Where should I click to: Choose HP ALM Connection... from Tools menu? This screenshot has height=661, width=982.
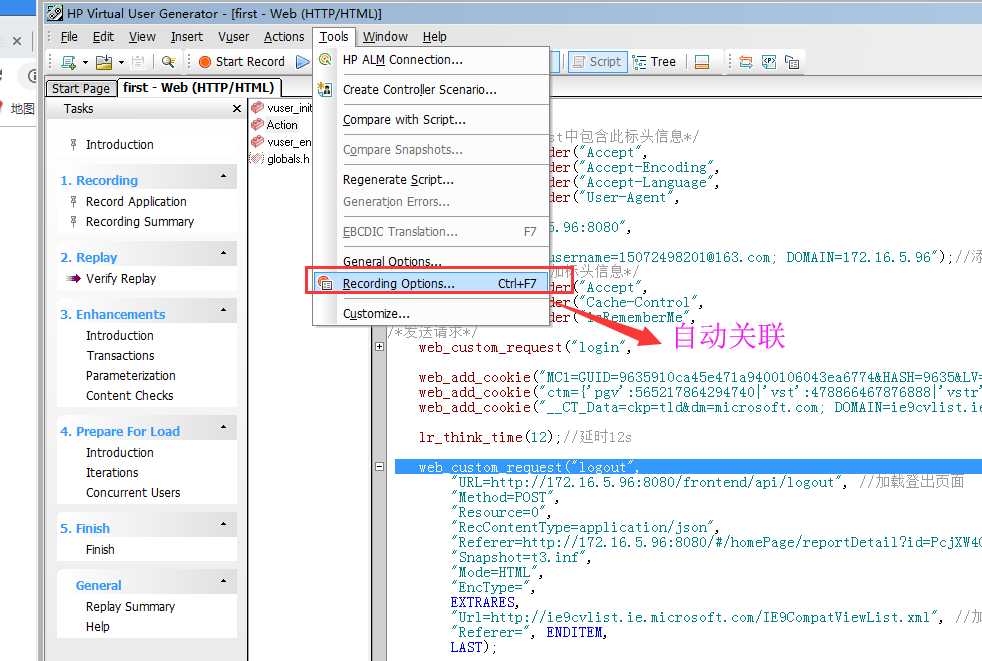pyautogui.click(x=431, y=60)
